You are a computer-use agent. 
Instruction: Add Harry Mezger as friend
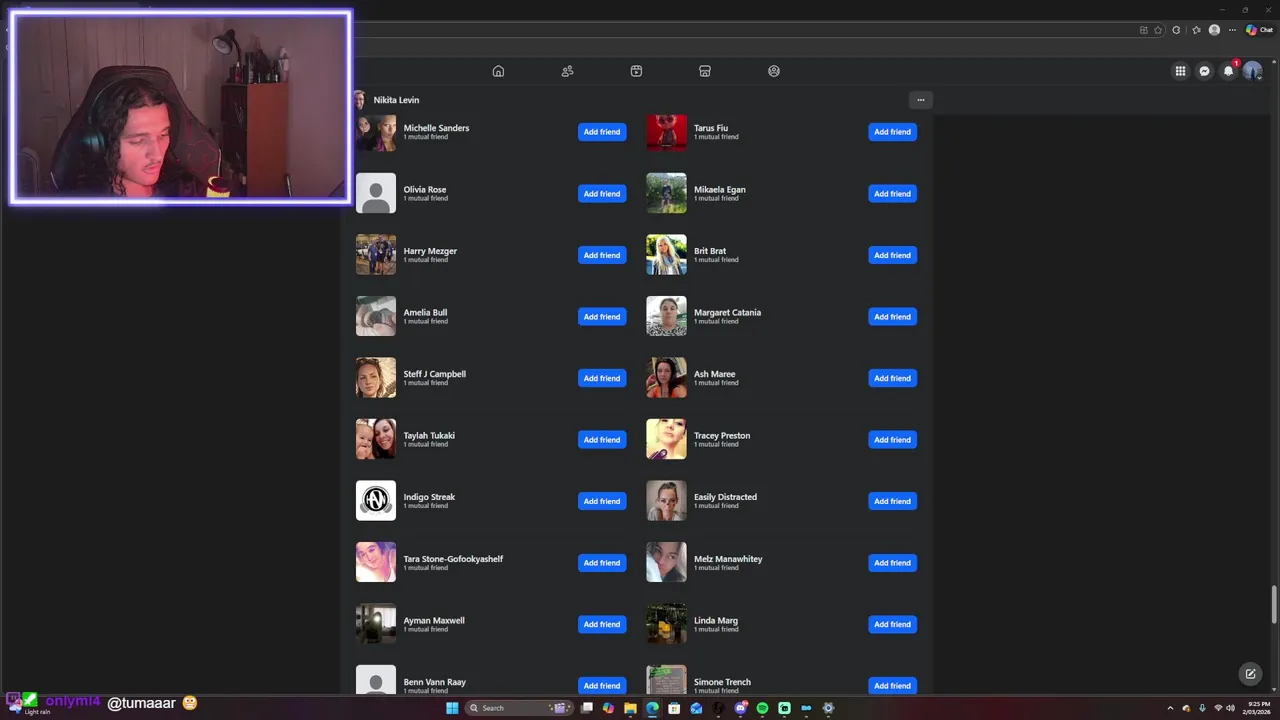(602, 255)
